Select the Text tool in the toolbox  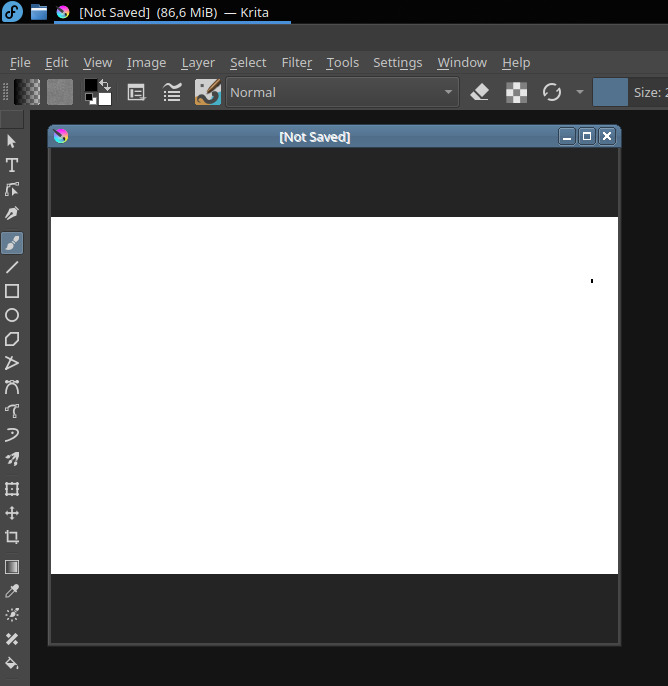[12, 165]
